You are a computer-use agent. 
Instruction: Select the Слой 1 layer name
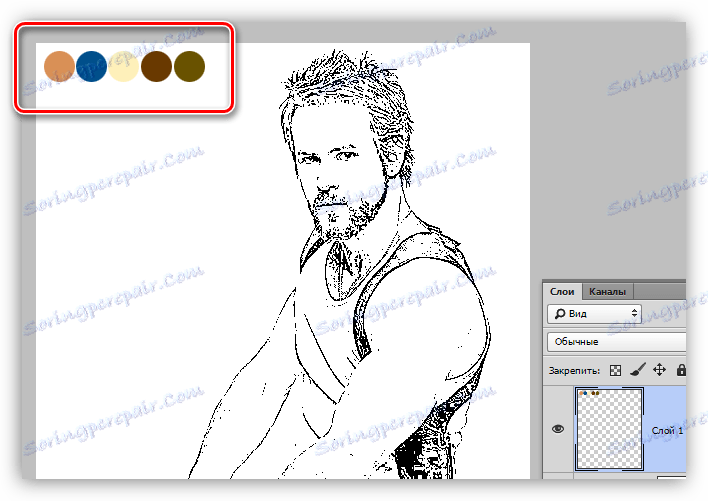click(x=667, y=431)
